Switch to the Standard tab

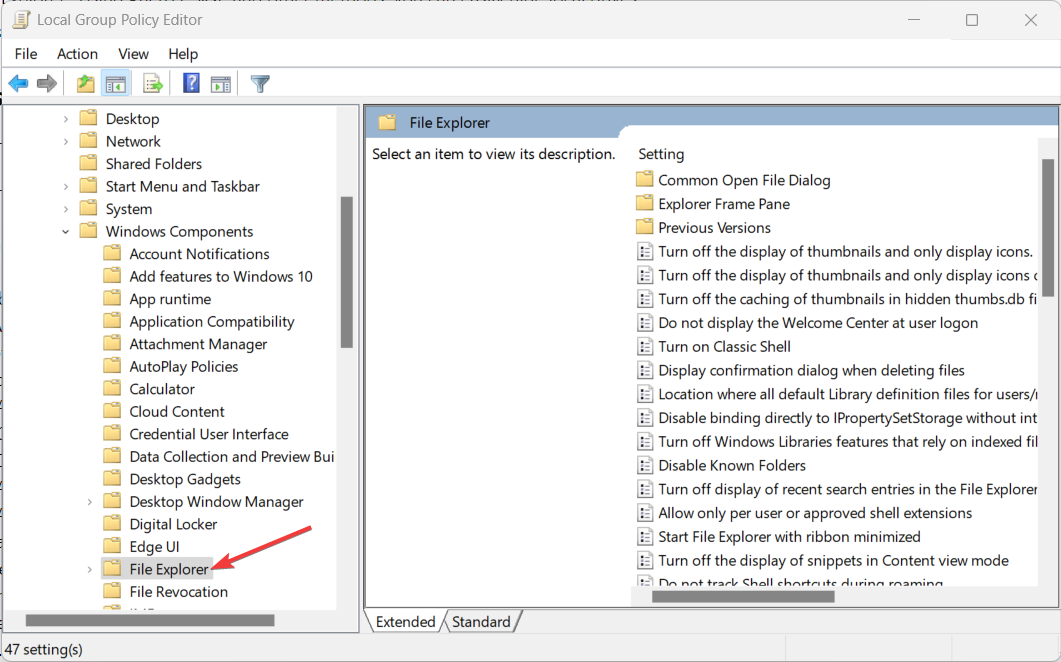click(481, 621)
